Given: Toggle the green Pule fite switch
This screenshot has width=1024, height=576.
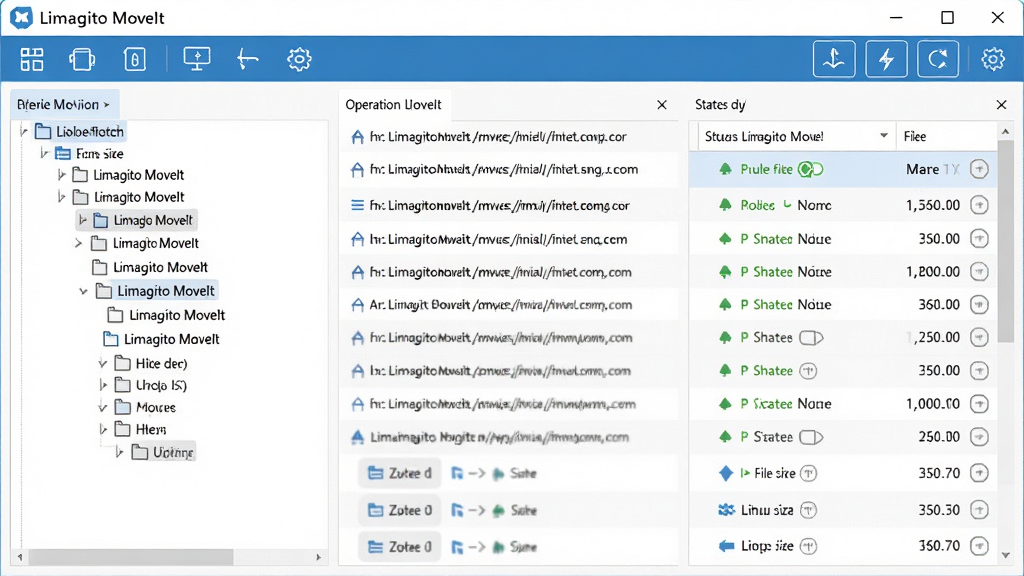Looking at the screenshot, I should tap(810, 169).
